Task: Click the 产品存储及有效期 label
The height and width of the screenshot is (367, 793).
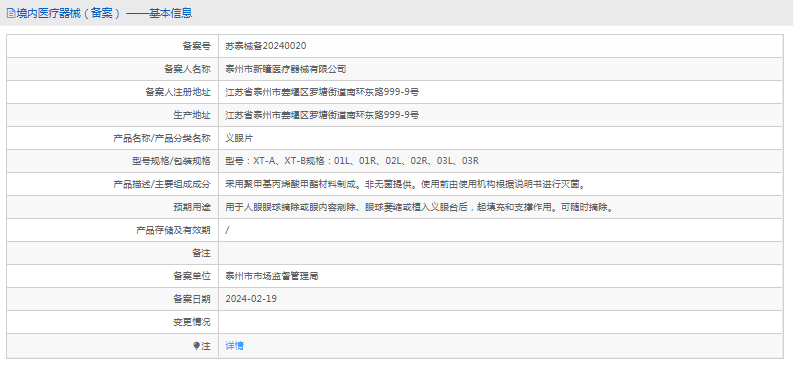Action: click(173, 230)
